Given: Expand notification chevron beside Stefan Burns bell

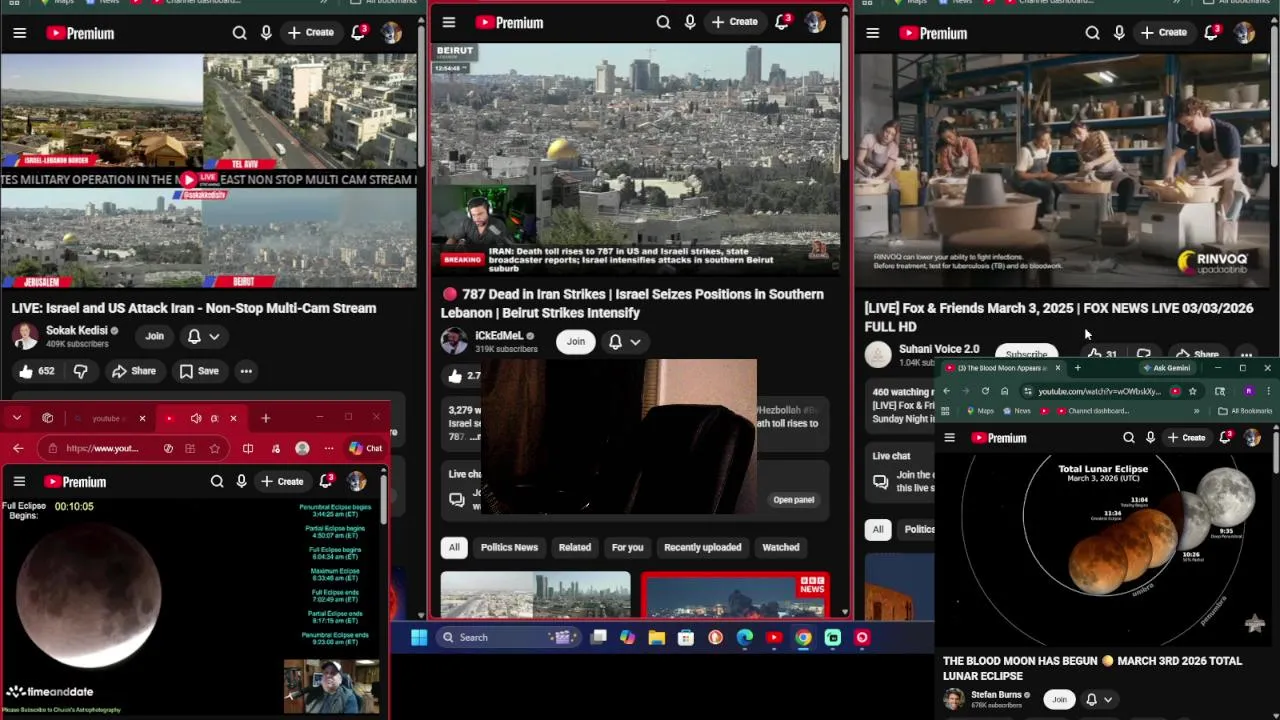Looking at the screenshot, I should click(1108, 699).
